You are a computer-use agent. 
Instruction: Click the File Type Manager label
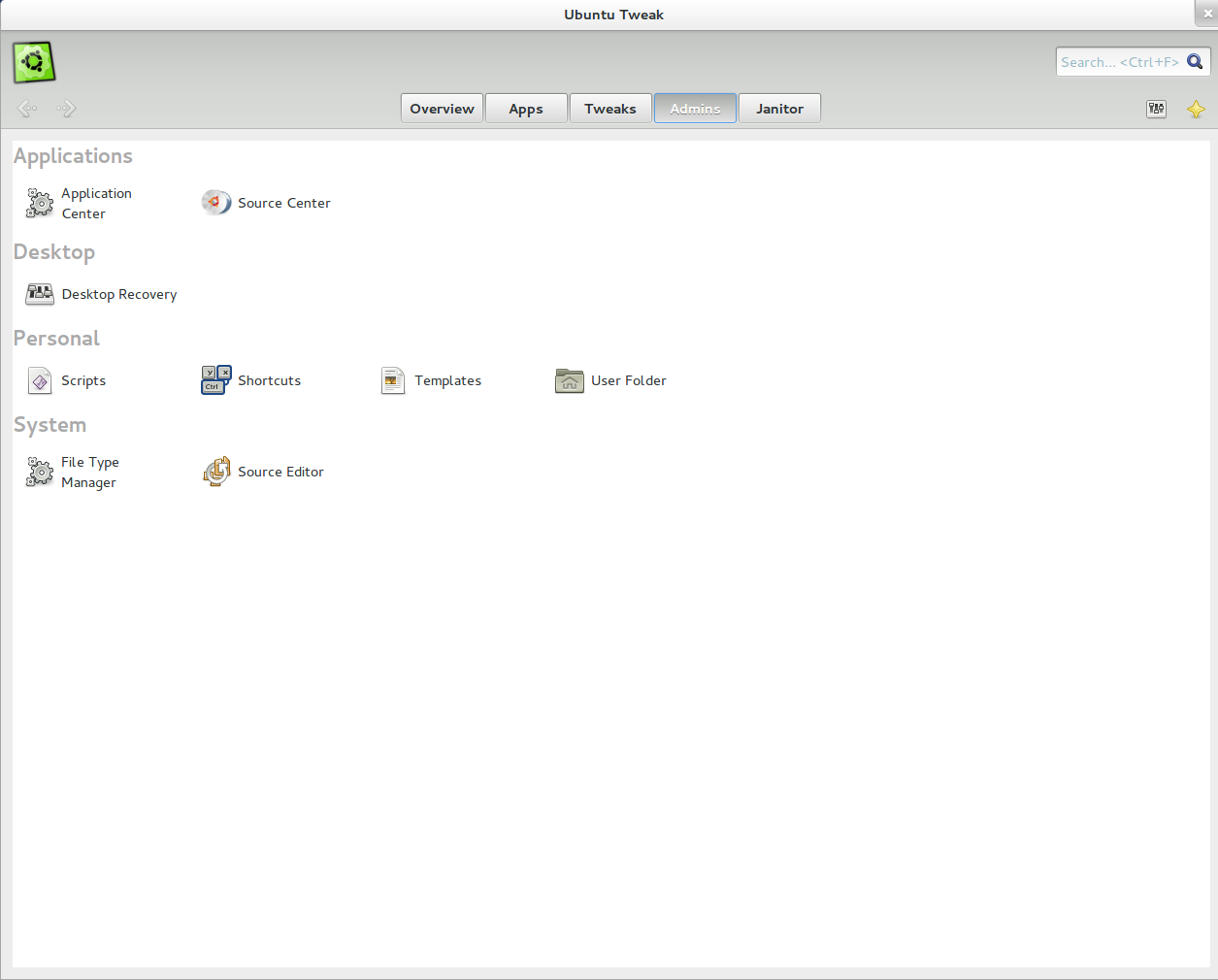(x=90, y=473)
